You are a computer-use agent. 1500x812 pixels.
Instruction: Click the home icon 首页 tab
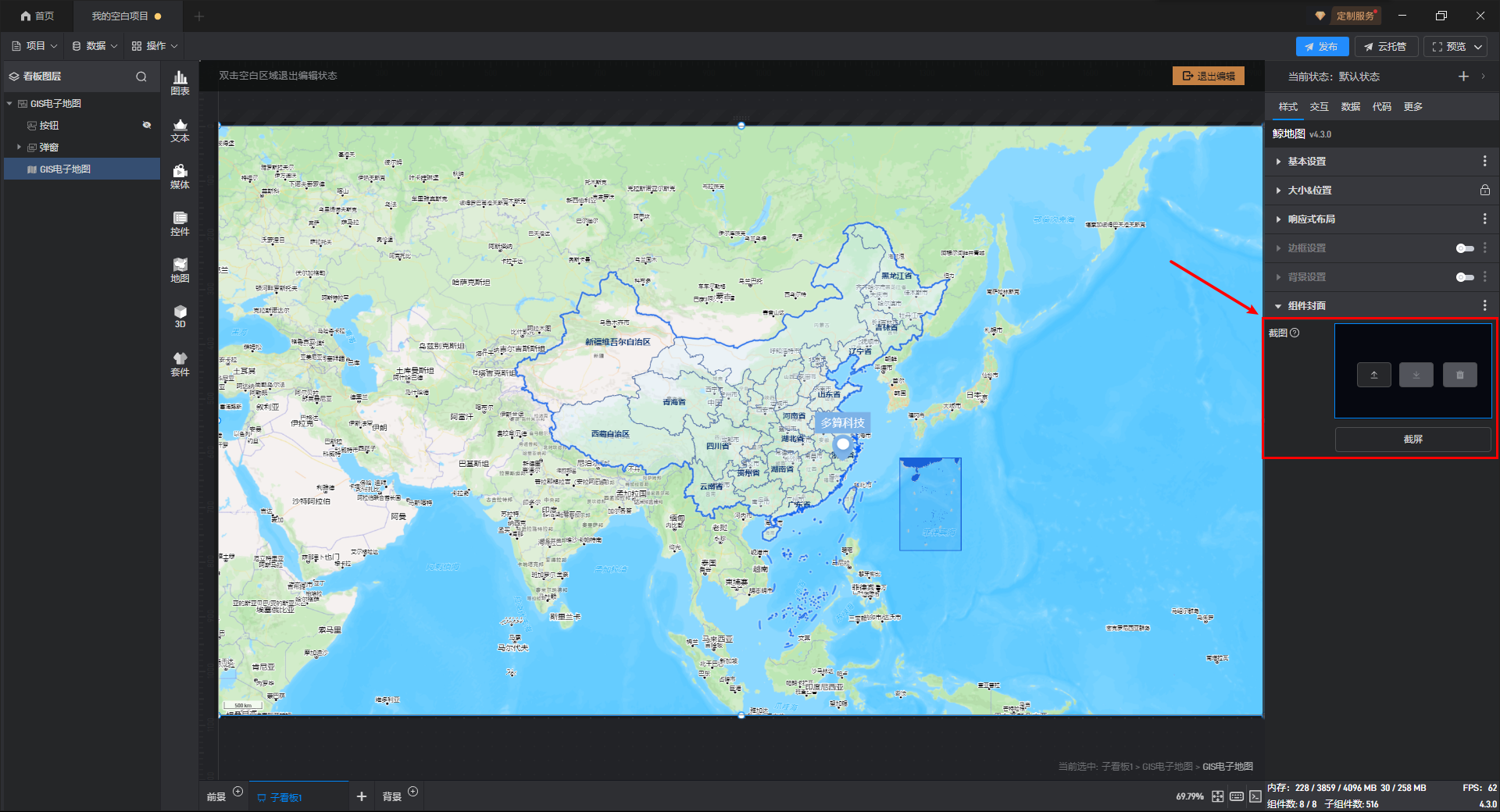(x=37, y=16)
